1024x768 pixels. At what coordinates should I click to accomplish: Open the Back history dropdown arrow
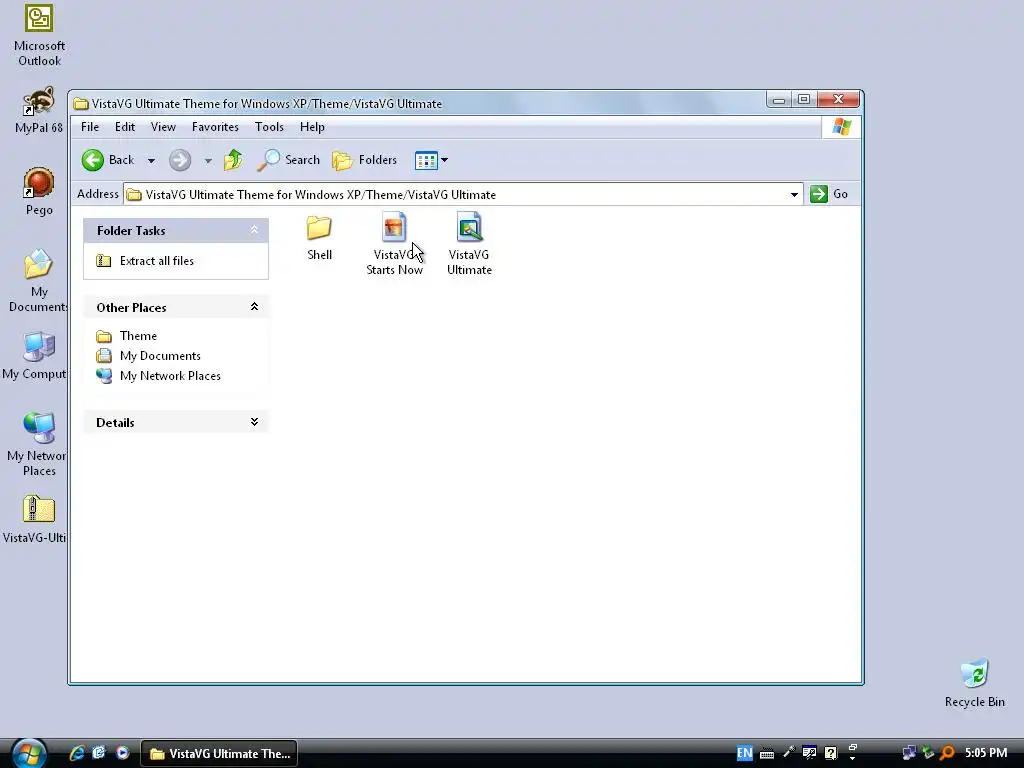151,161
